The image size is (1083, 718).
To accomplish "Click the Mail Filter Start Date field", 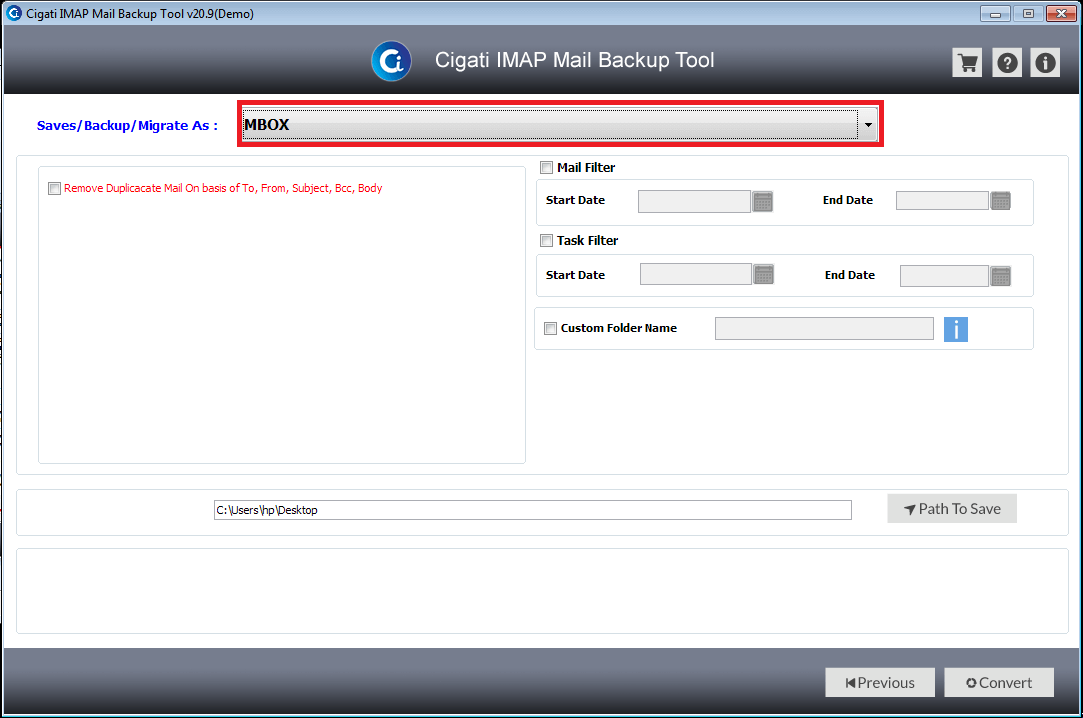I will tap(694, 202).
